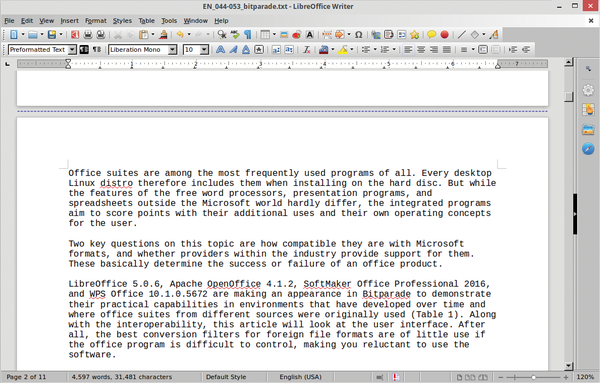Click the Insert Comment speech bubble icon
600x383 pixels.
point(432,35)
